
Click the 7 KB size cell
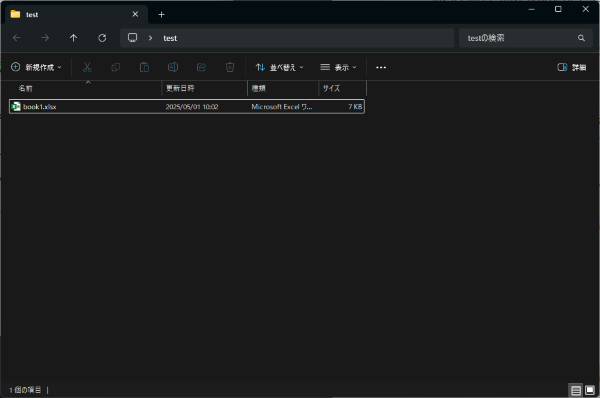click(355, 107)
